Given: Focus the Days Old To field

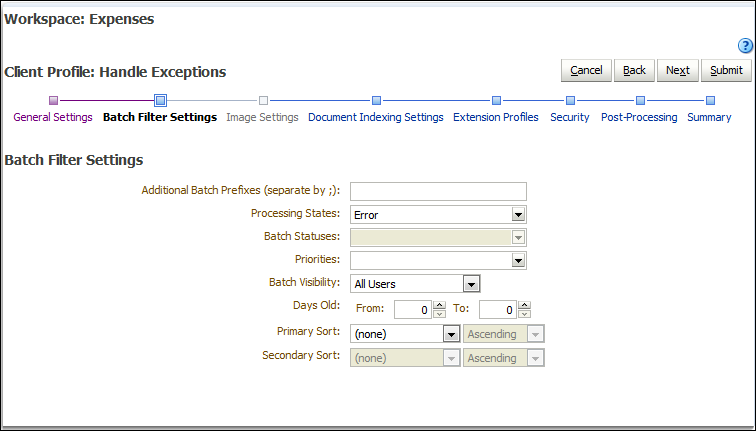Looking at the screenshot, I should (498, 310).
